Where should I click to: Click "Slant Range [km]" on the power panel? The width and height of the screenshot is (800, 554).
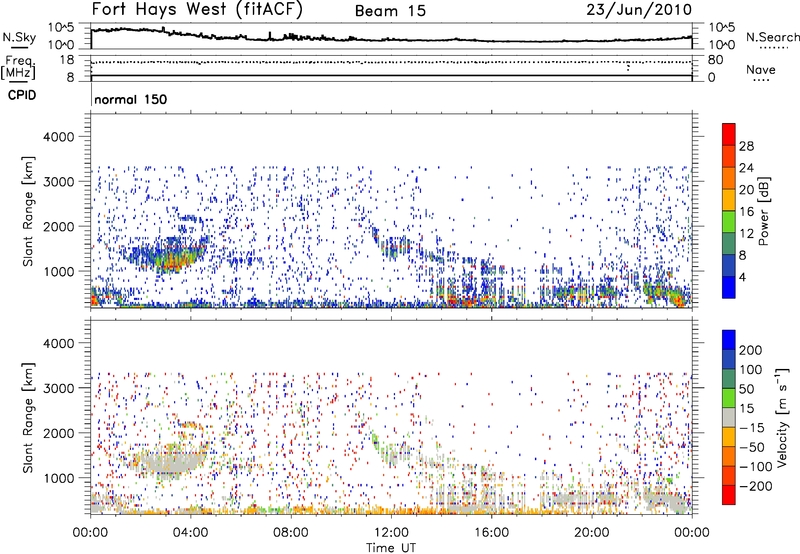pyautogui.click(x=28, y=211)
